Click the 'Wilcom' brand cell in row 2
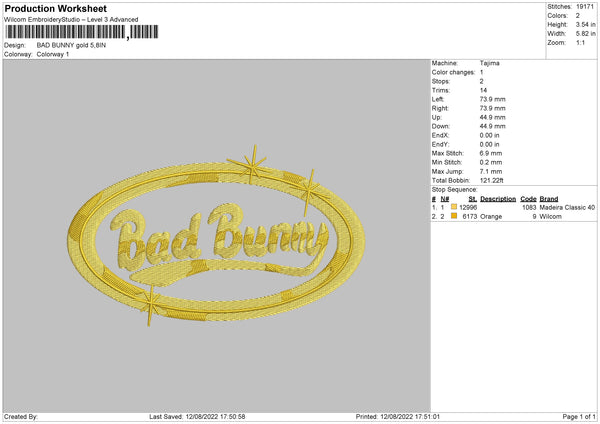The height and width of the screenshot is (424, 600). (551, 217)
